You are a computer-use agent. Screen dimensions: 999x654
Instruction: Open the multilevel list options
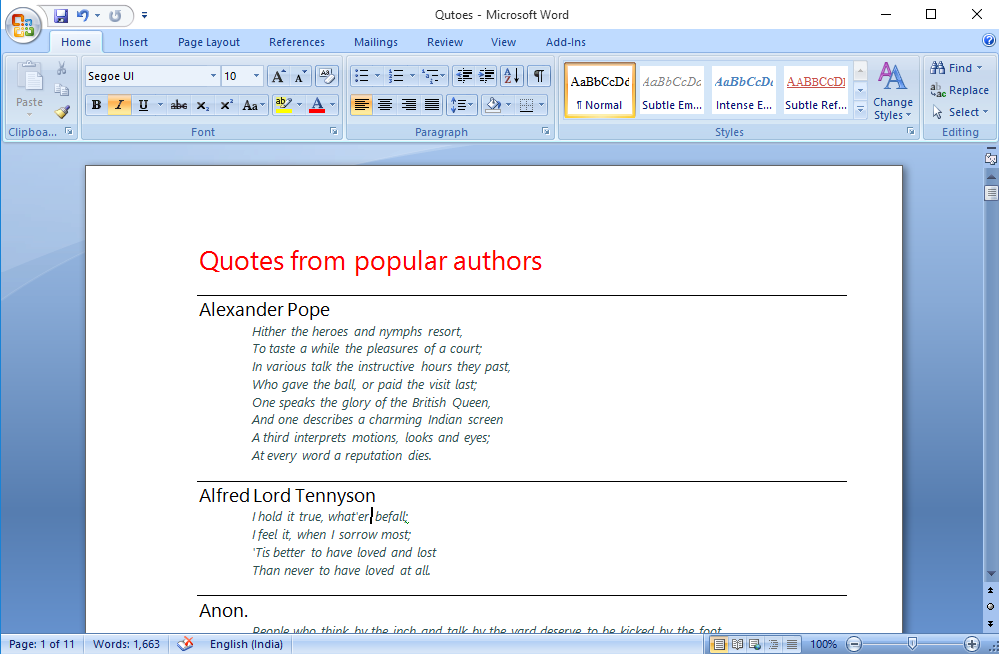click(x=434, y=76)
